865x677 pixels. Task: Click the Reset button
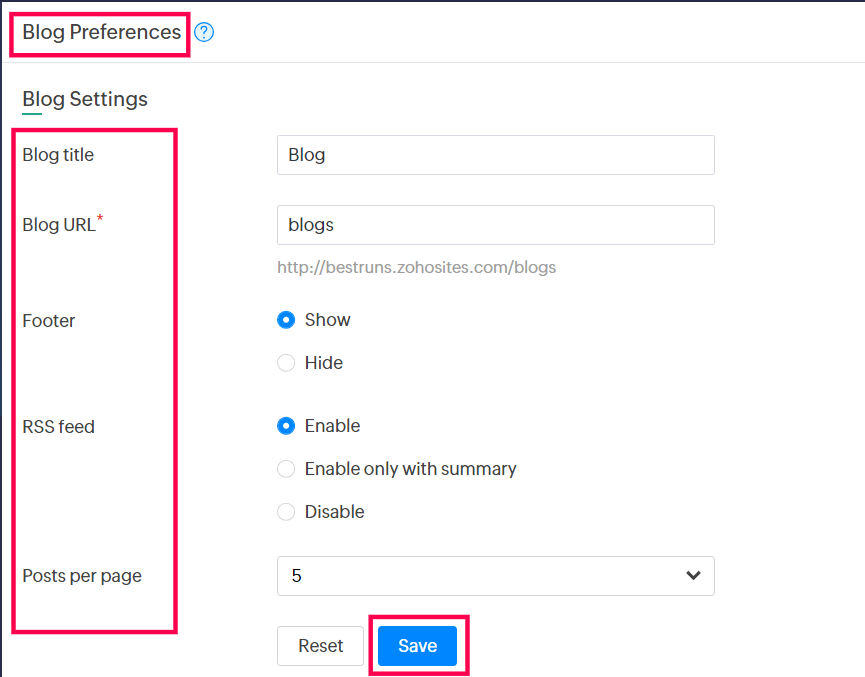coord(320,646)
